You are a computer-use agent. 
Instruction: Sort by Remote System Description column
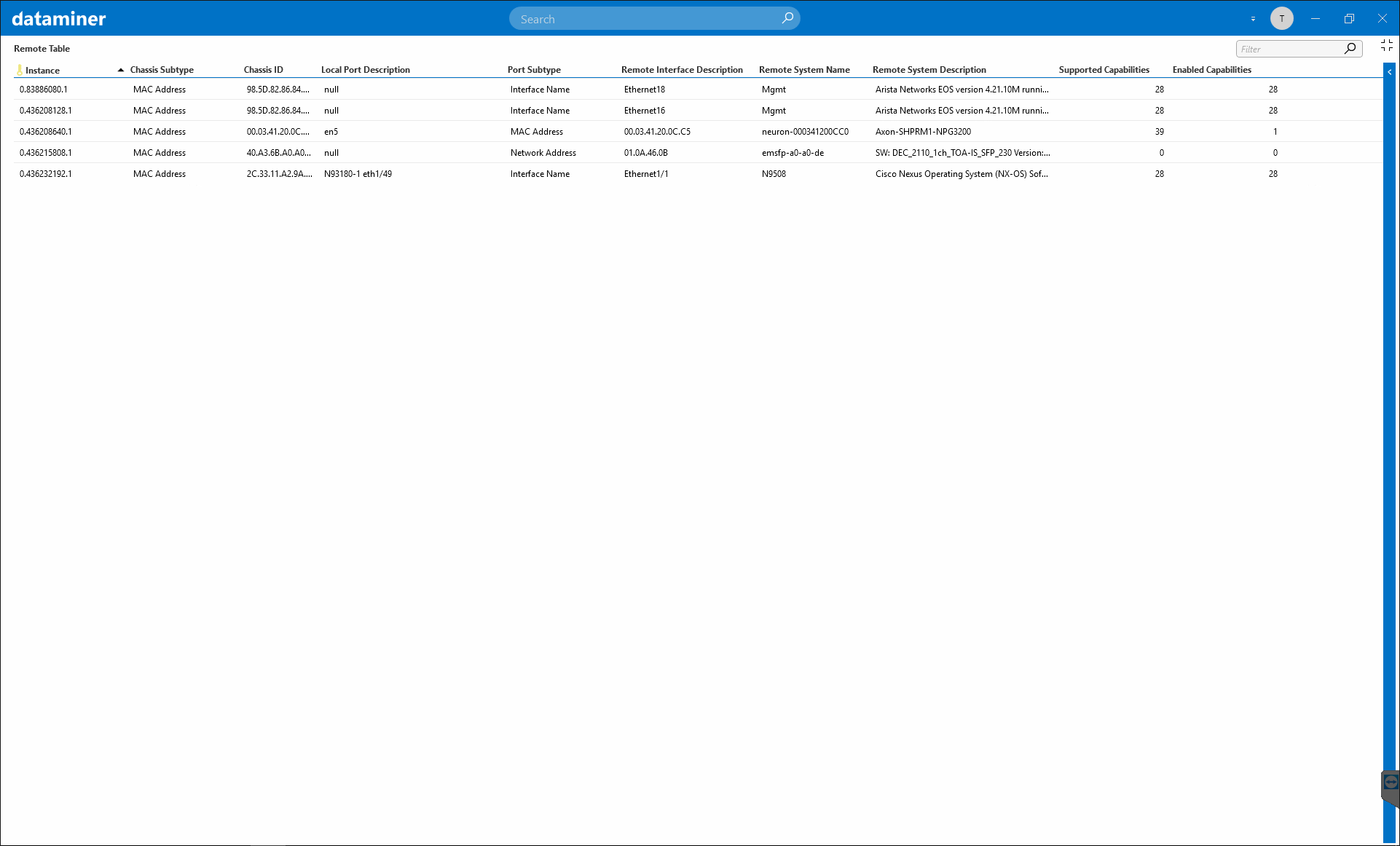click(x=929, y=70)
